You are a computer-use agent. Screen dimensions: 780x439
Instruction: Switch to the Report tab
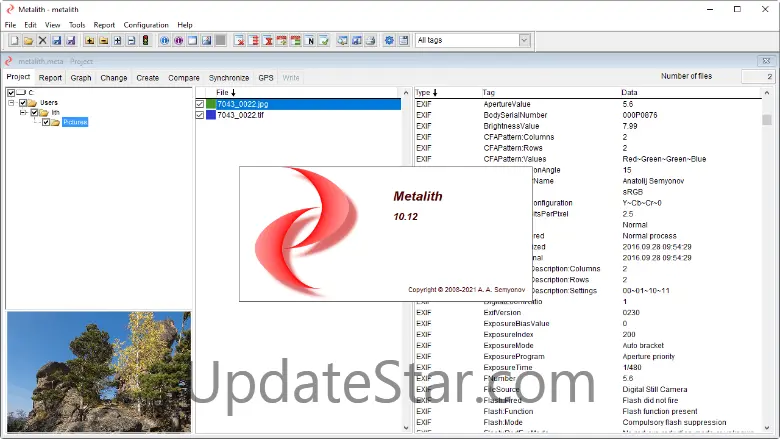[50, 78]
